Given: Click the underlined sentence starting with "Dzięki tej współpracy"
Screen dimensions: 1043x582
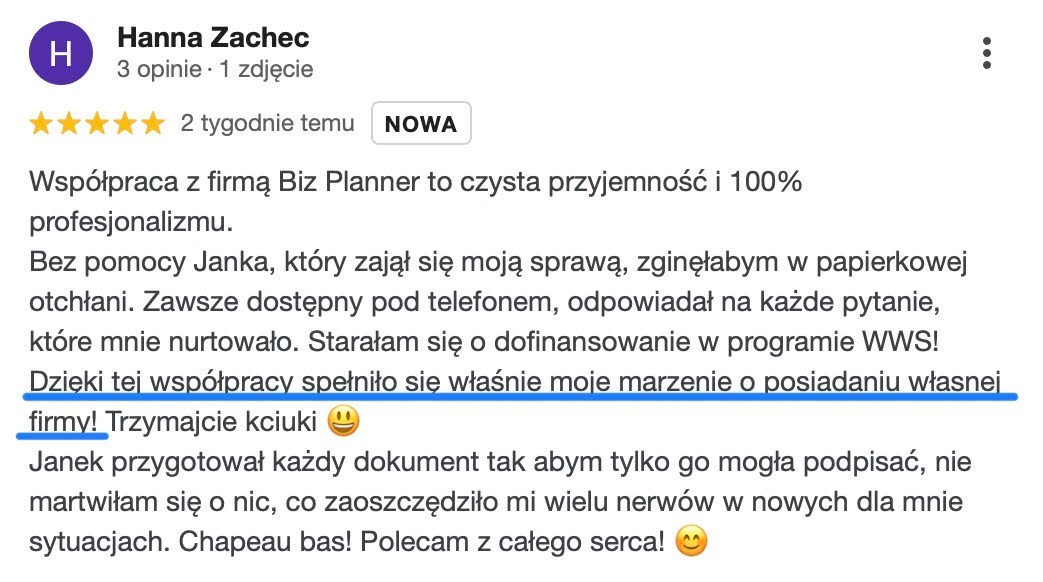Looking at the screenshot, I should pos(520,383).
